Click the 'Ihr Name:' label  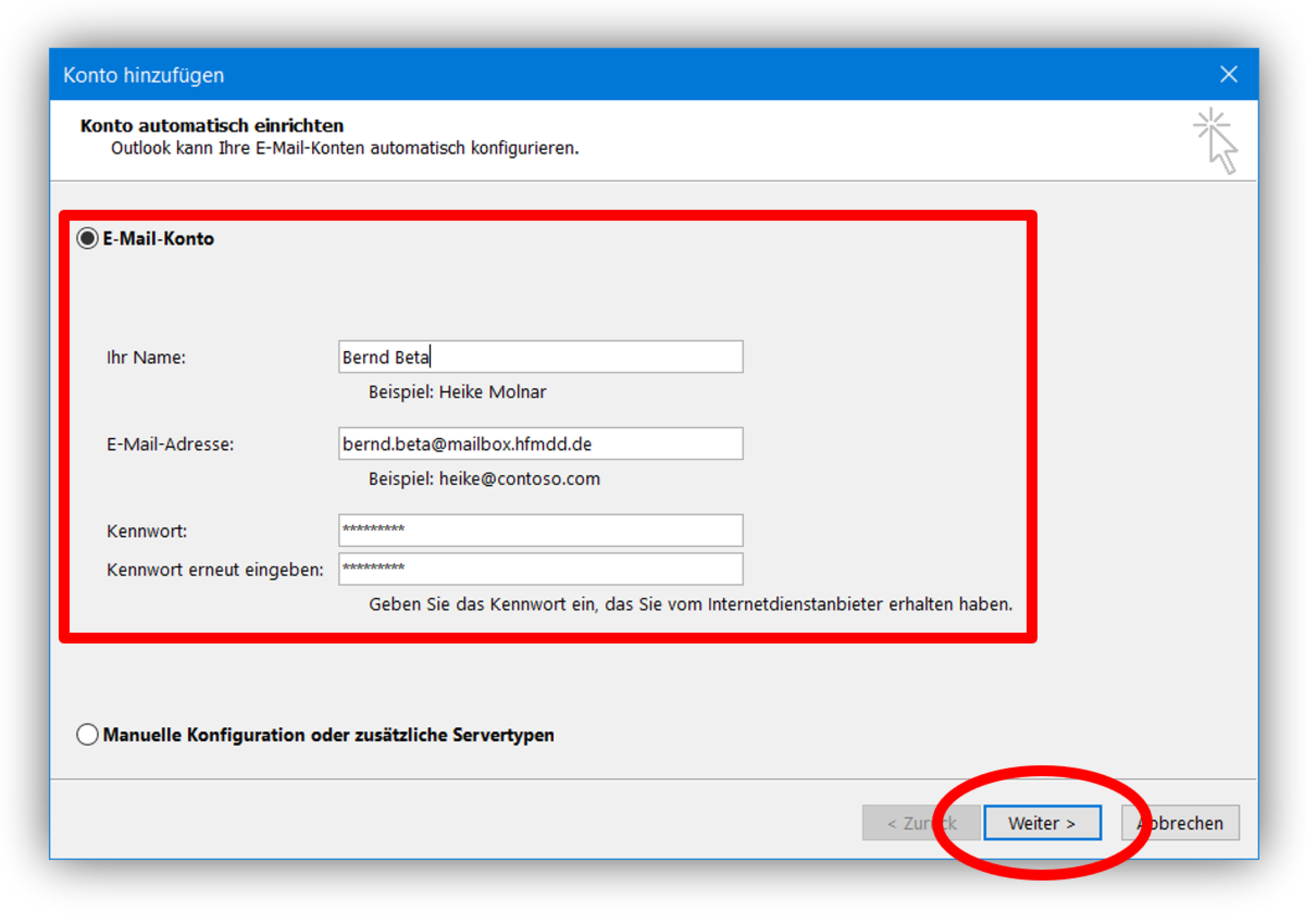coord(146,357)
